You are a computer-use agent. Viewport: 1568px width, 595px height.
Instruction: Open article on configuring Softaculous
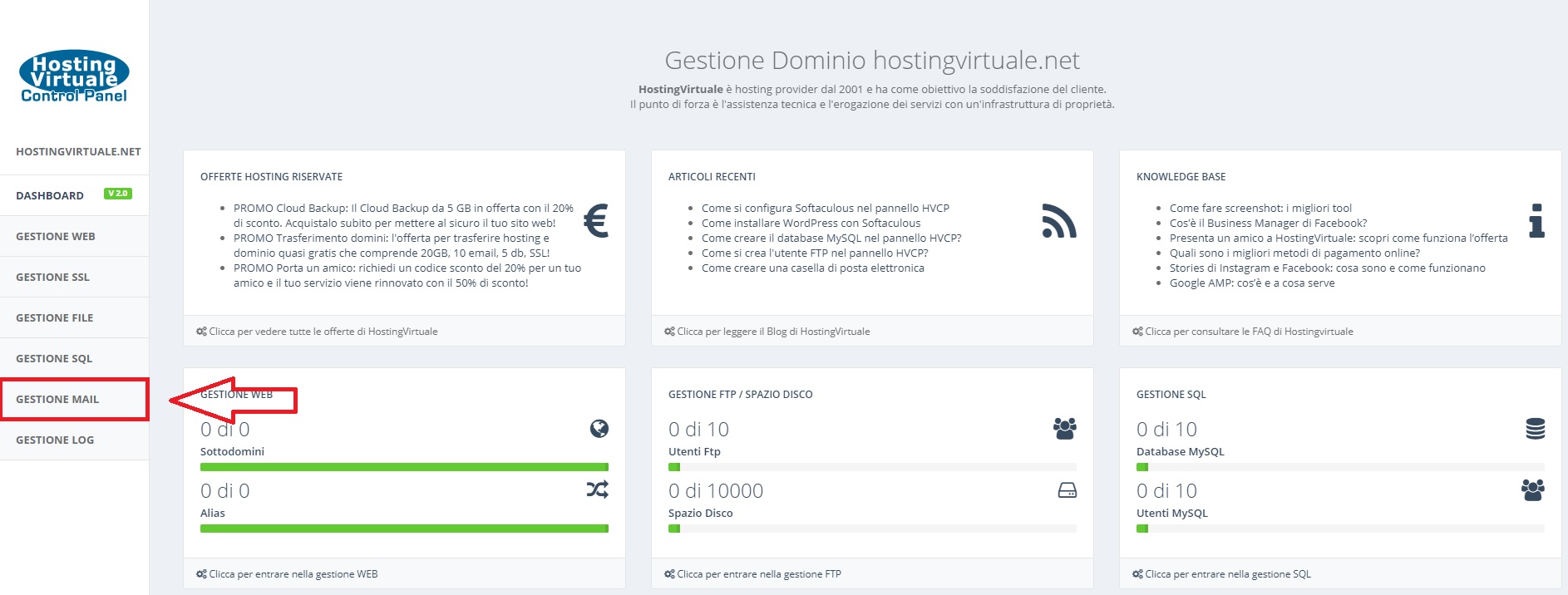pos(826,208)
